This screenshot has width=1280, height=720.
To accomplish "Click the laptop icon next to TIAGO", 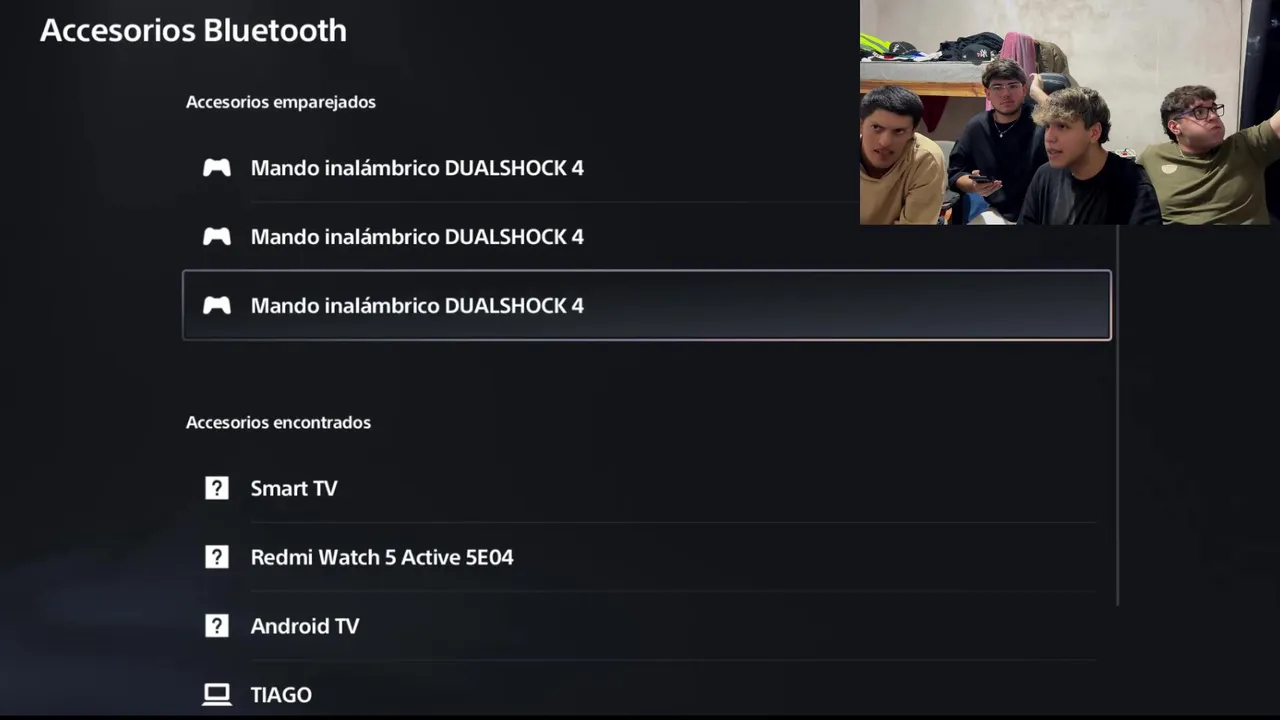I will coord(217,694).
